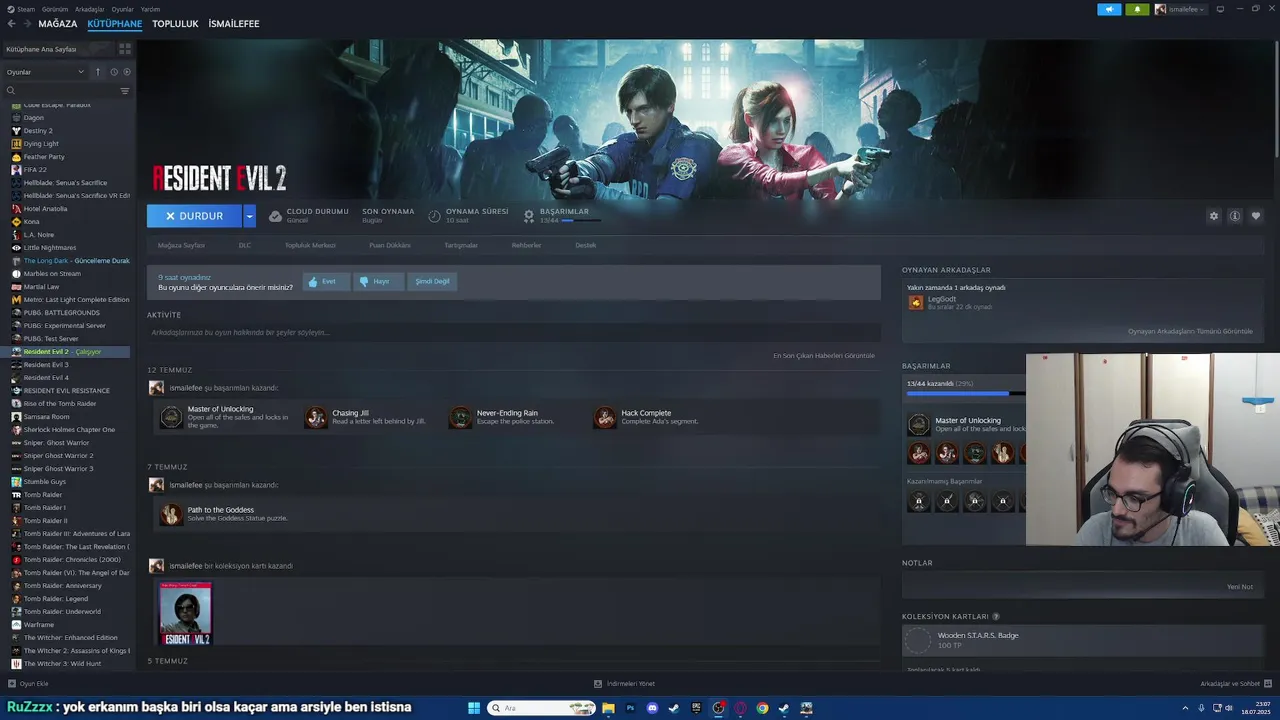The height and width of the screenshot is (720, 1280).
Task: Select Resident Evil 3 in library list
Action: (46, 365)
